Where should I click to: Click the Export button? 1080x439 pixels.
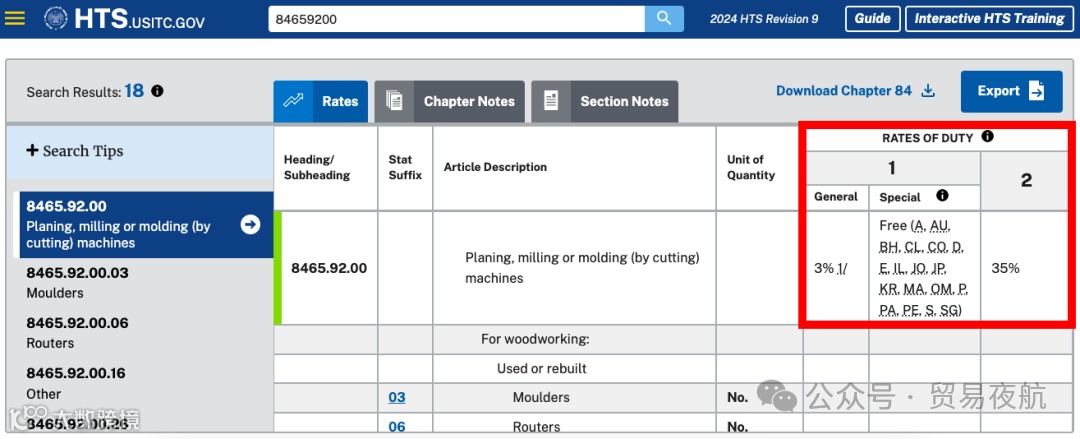[1011, 91]
